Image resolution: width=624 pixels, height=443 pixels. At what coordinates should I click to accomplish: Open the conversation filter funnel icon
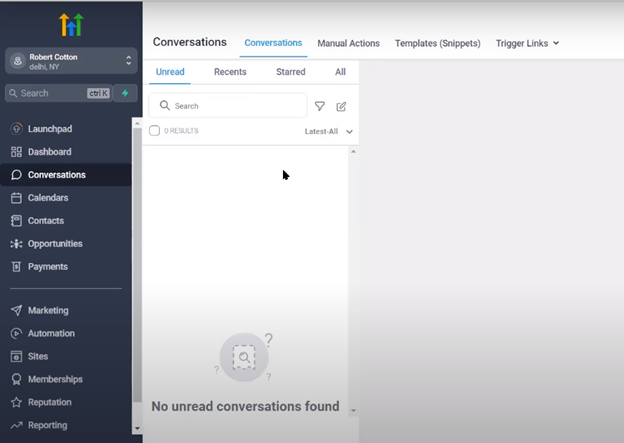click(x=320, y=106)
